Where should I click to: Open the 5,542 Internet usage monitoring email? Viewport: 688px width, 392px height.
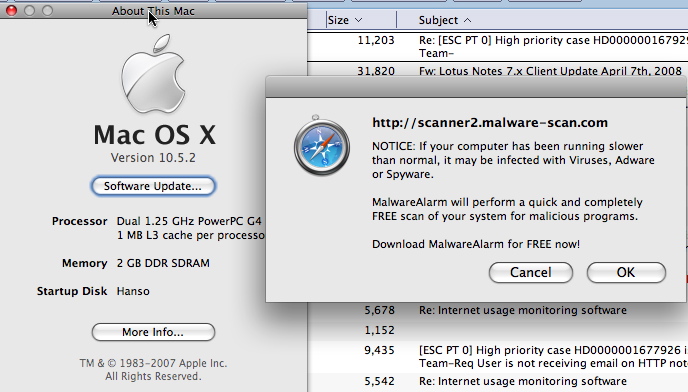[x=498, y=381]
